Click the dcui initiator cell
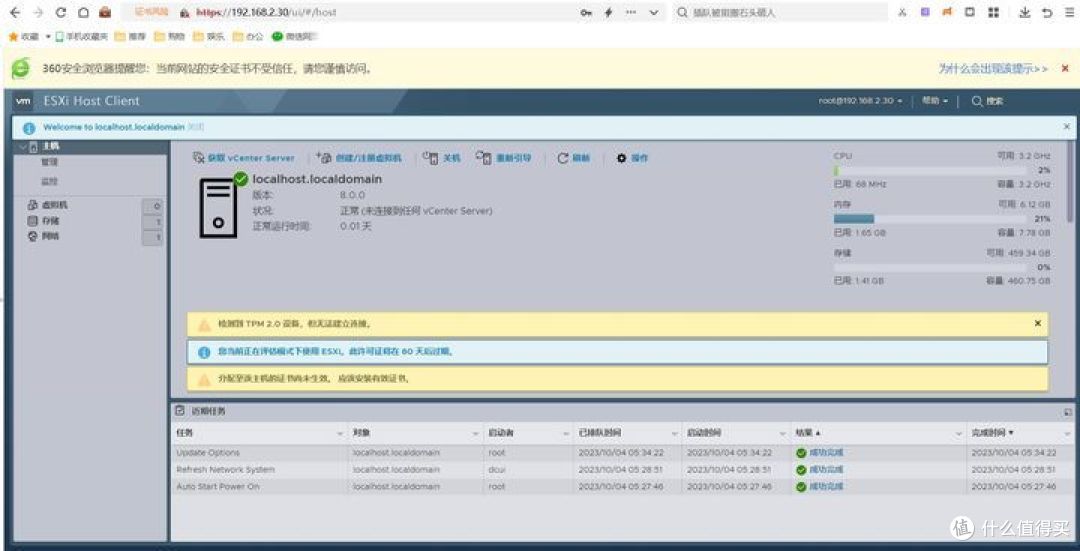The width and height of the screenshot is (1080, 551). [x=496, y=470]
